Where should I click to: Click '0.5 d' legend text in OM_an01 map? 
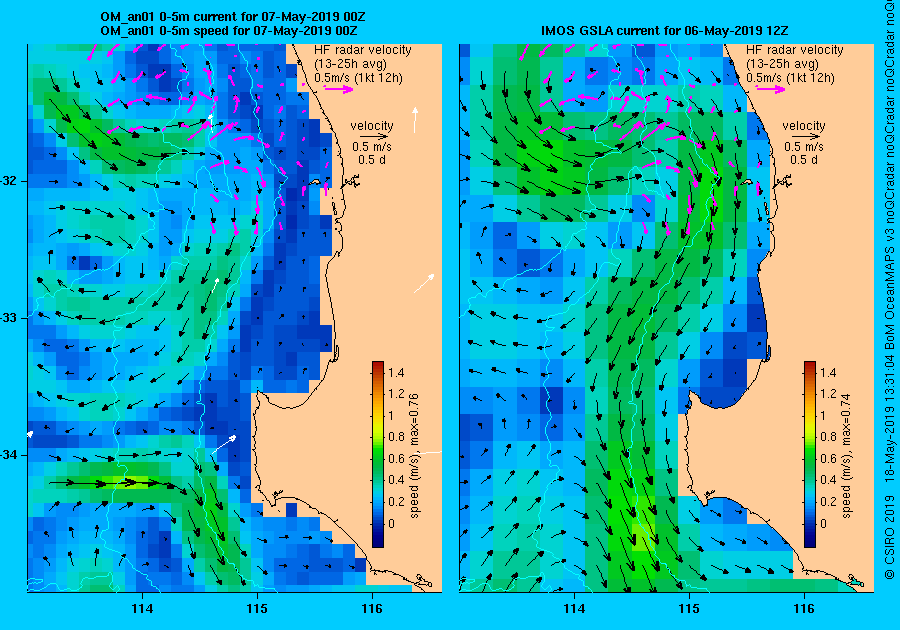point(372,160)
